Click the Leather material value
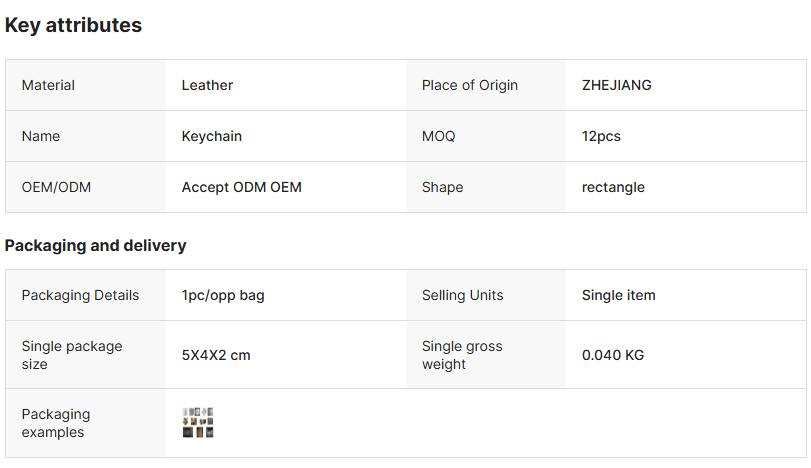 coord(207,85)
